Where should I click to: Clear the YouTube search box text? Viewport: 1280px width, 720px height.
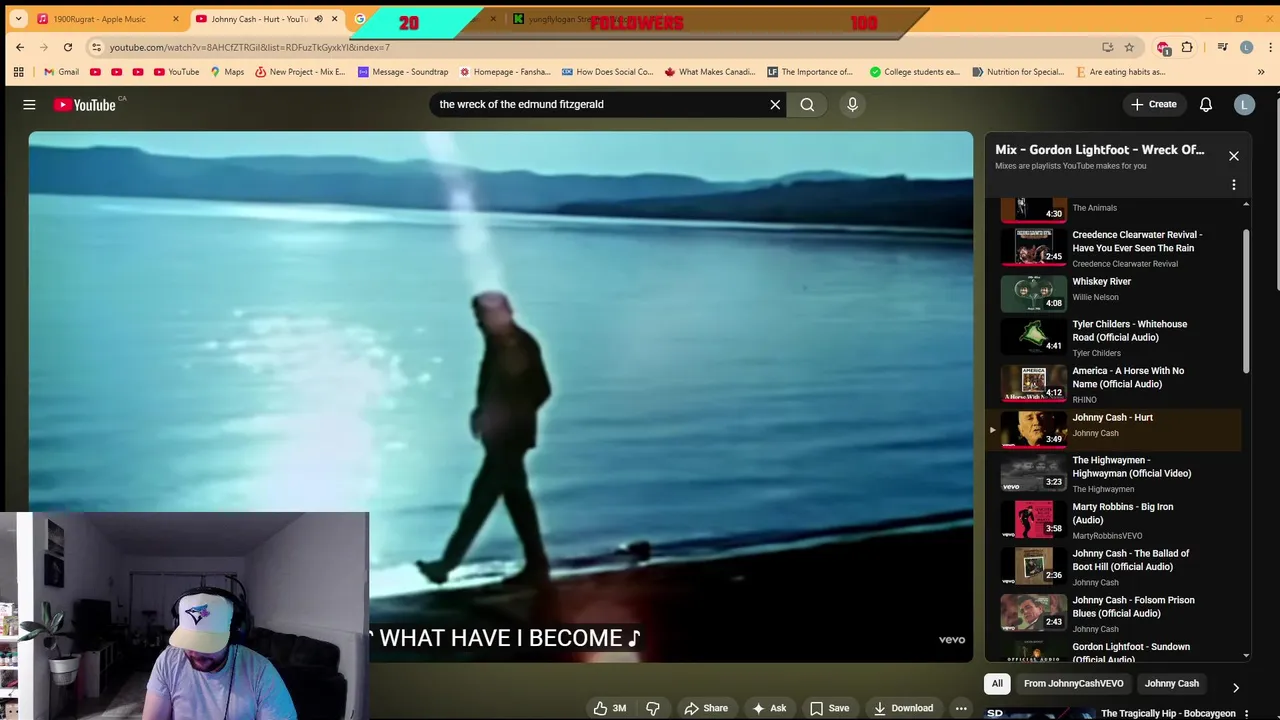pyautogui.click(x=775, y=104)
